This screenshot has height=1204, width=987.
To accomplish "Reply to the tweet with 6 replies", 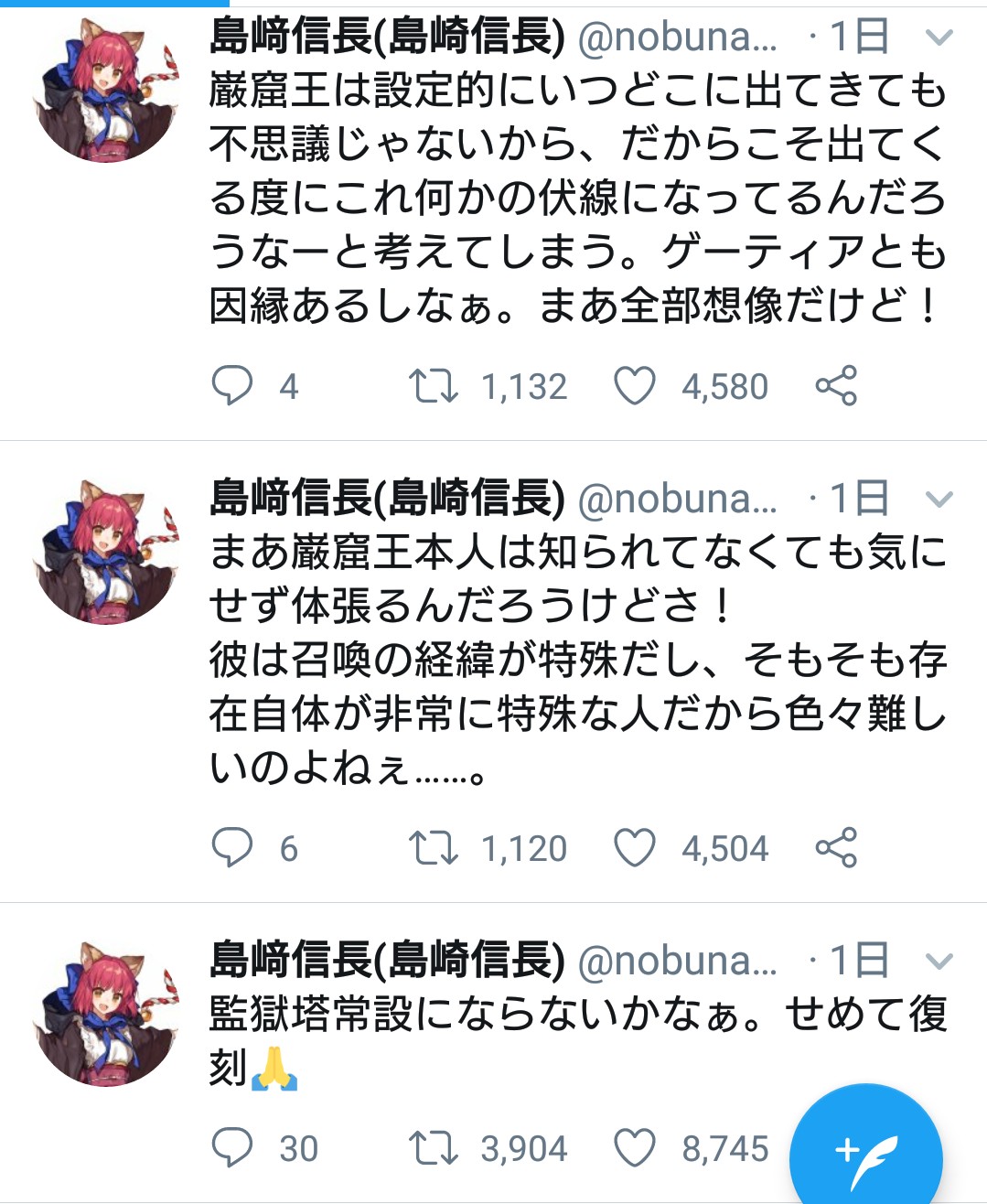I will (x=232, y=847).
